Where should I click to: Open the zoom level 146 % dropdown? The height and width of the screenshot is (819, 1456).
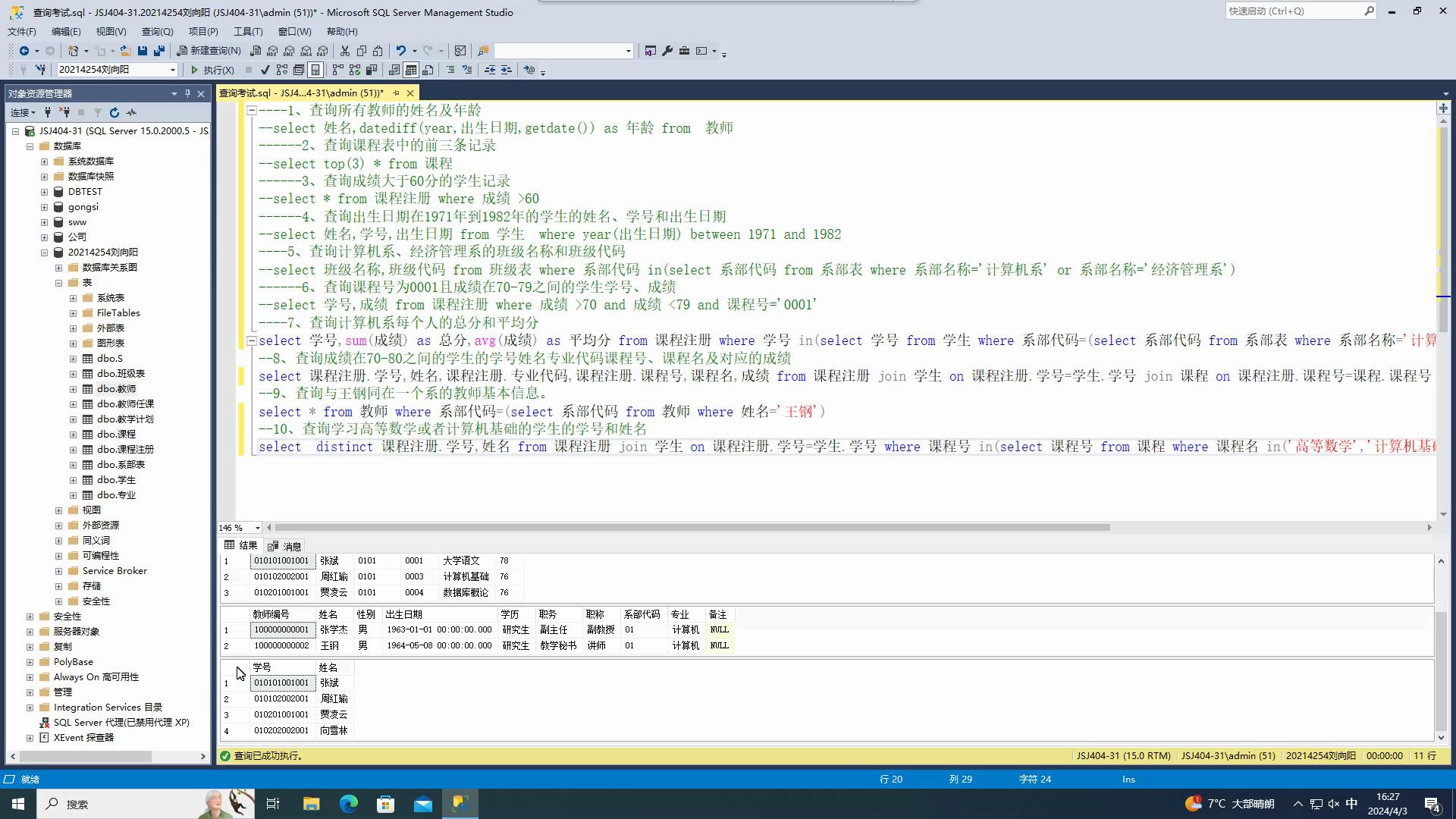point(257,528)
